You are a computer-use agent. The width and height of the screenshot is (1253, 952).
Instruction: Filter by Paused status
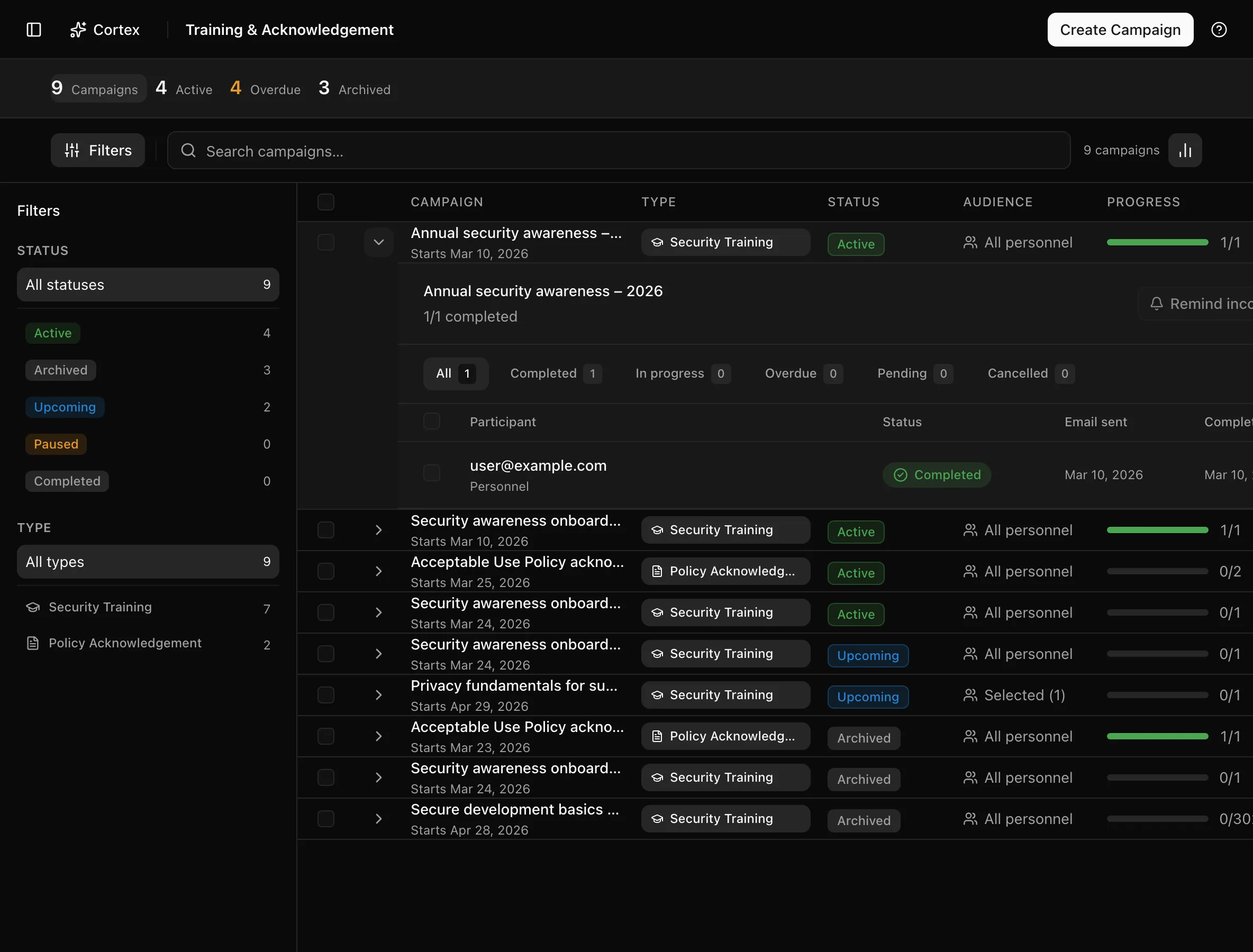point(148,444)
